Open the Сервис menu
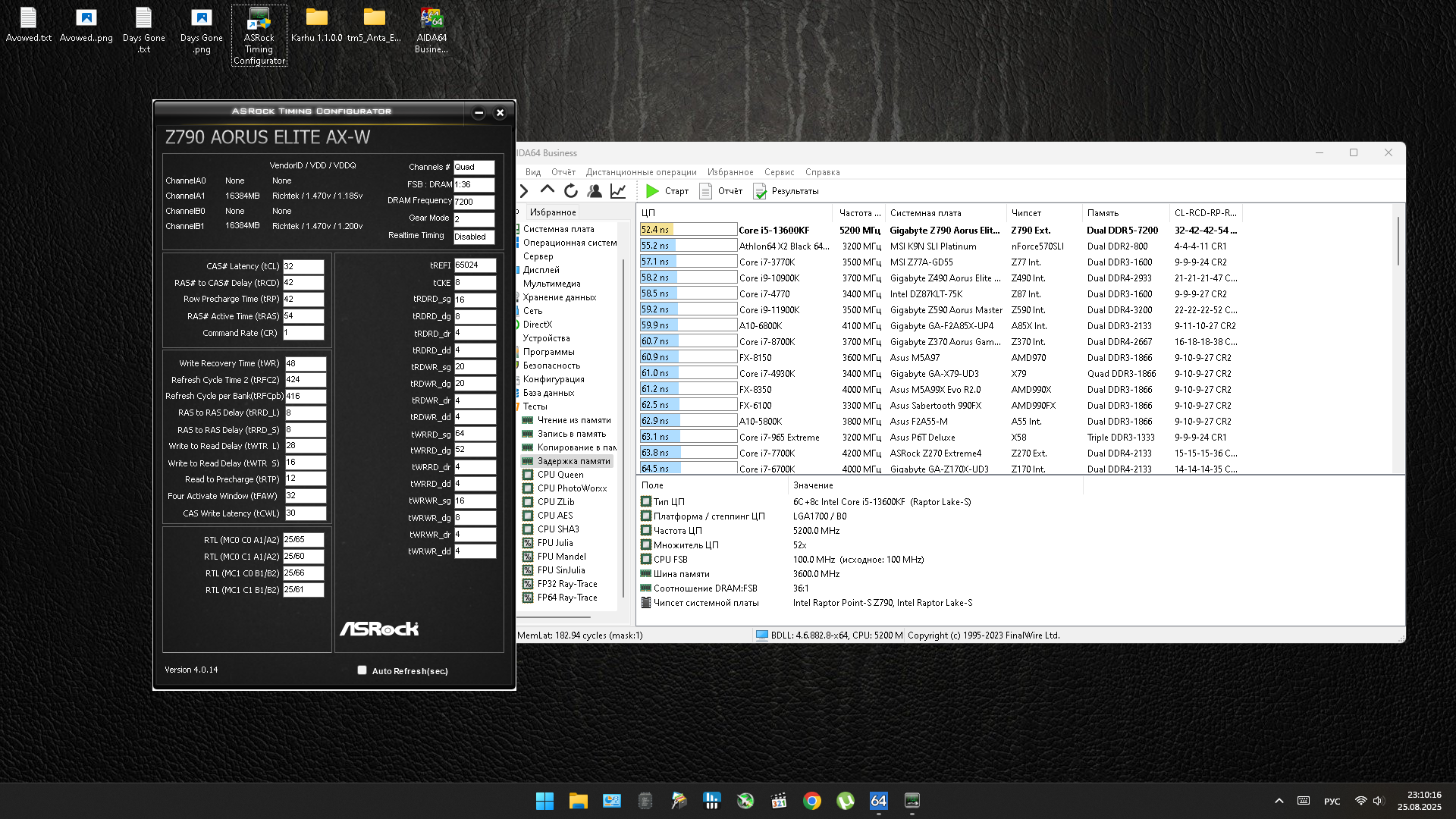The width and height of the screenshot is (1456, 819). click(x=779, y=172)
